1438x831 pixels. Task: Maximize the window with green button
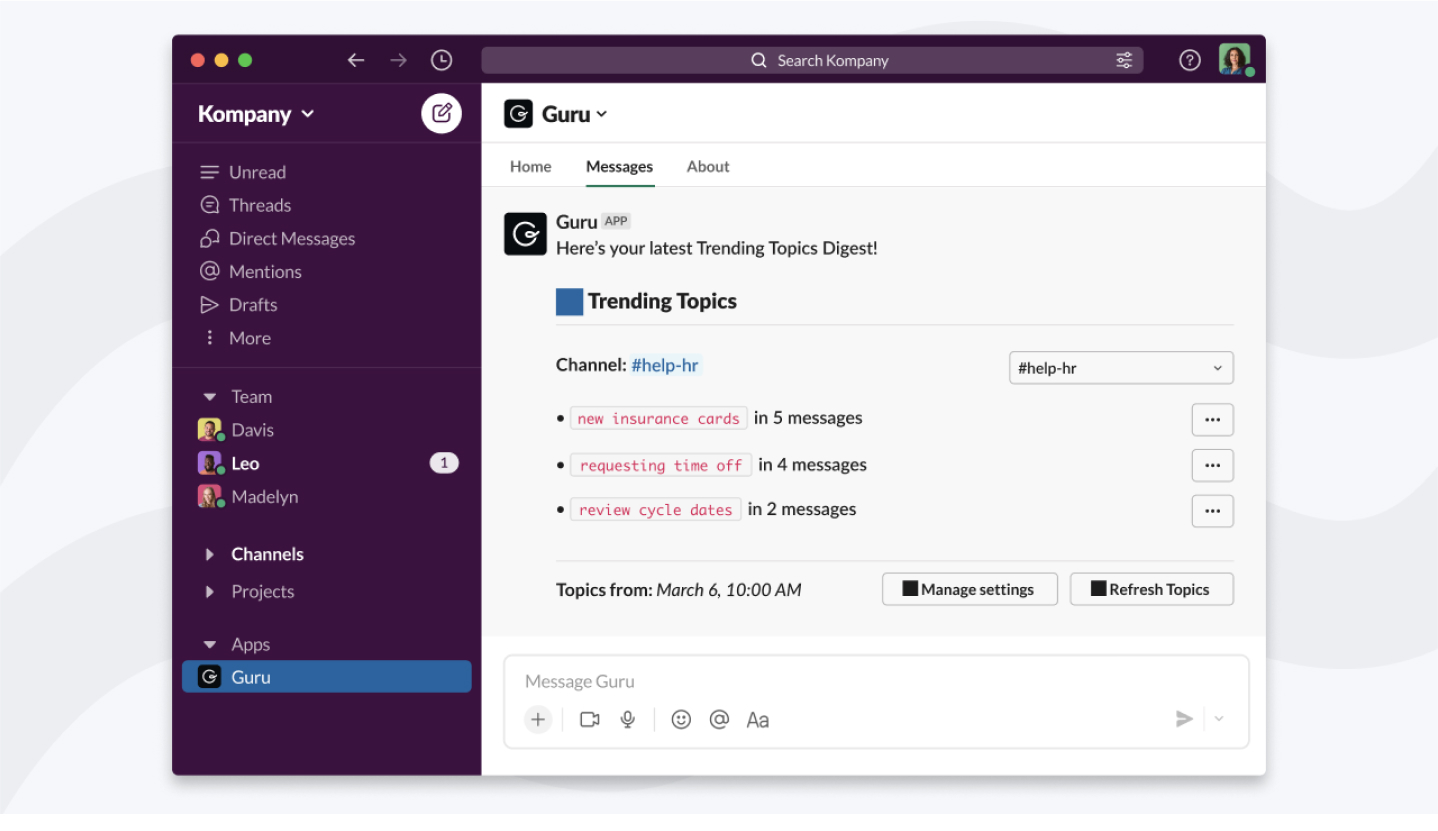245,60
